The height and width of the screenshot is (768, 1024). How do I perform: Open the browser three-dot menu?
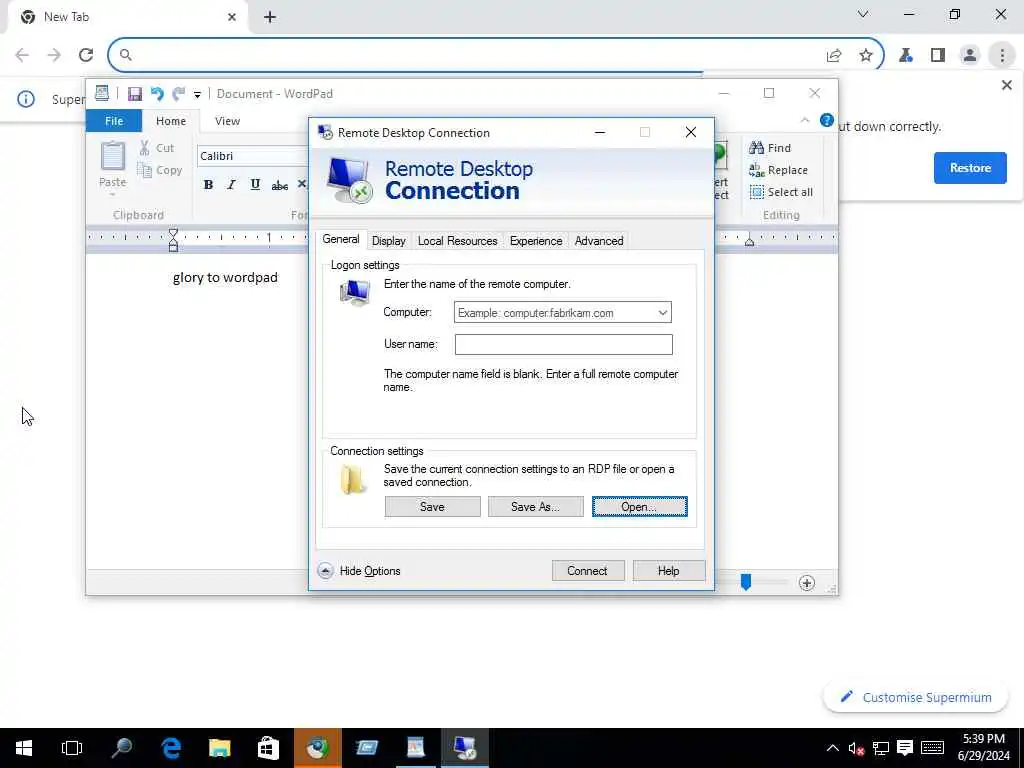(x=1002, y=56)
